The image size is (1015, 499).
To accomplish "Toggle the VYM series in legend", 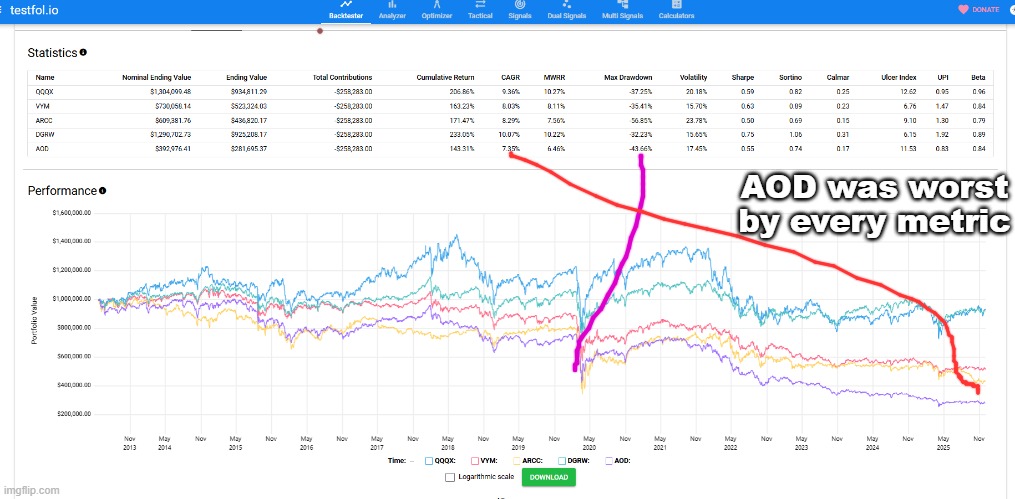I will [x=472, y=461].
